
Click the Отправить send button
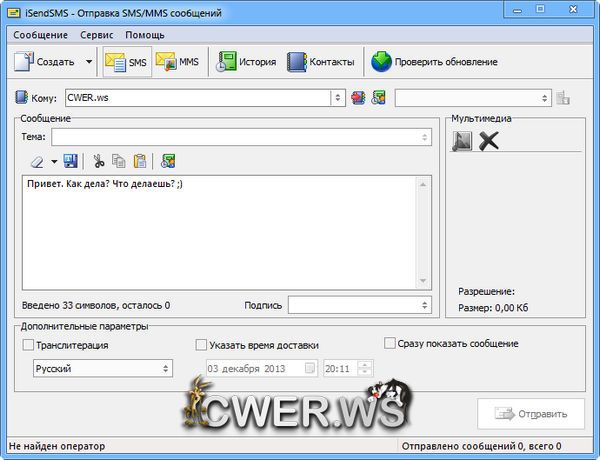(531, 414)
